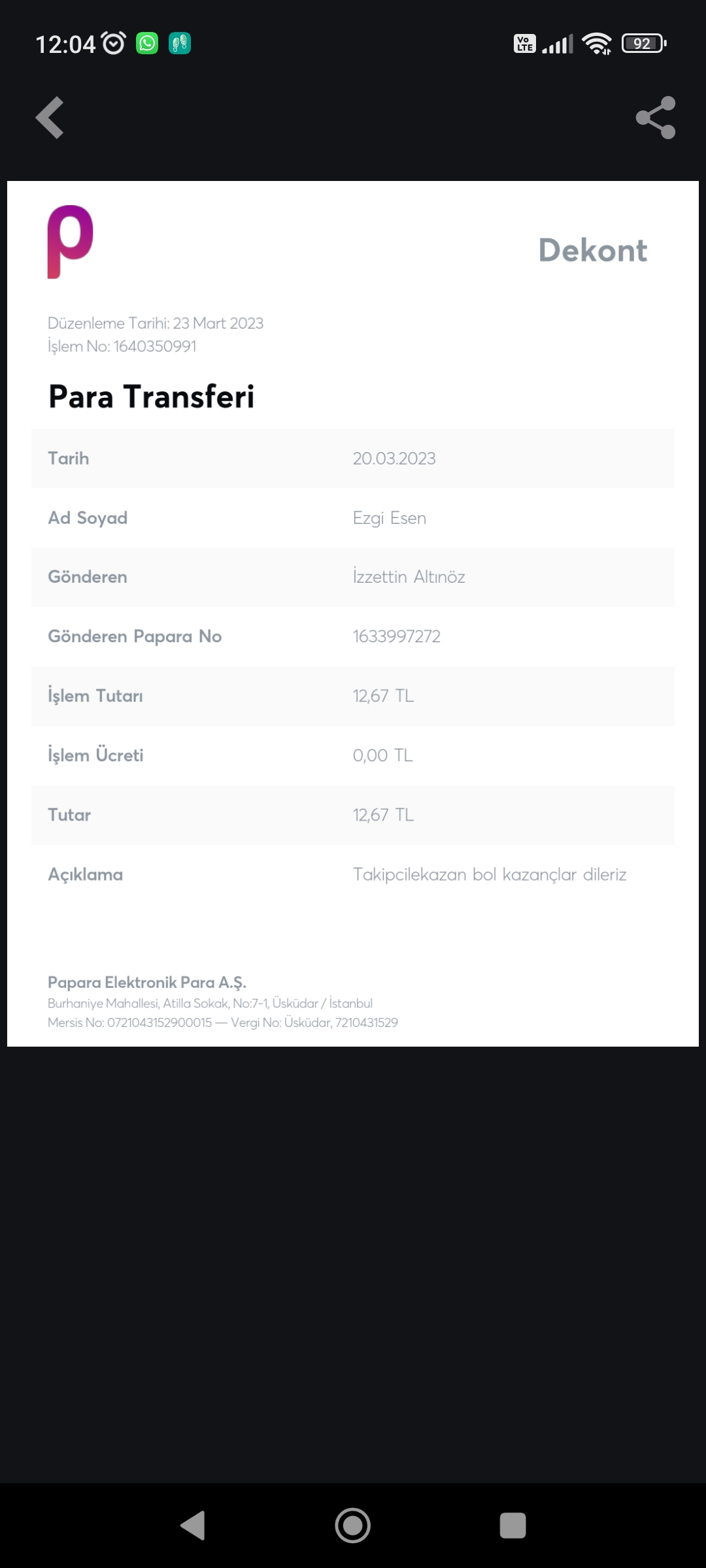Tap the Gönderen Papara No value 1633997272

point(397,636)
